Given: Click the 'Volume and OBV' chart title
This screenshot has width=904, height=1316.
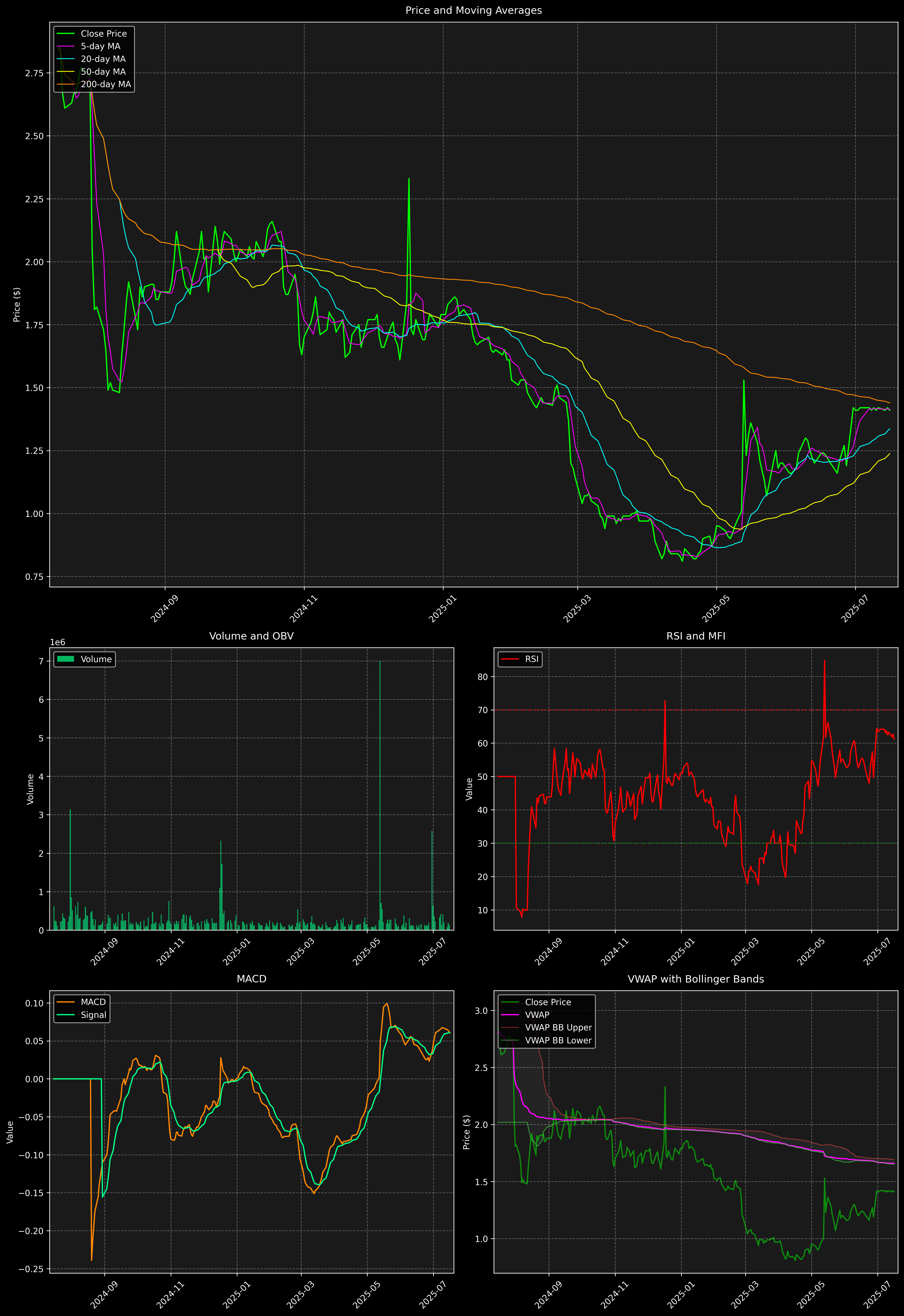Looking at the screenshot, I should point(252,636).
